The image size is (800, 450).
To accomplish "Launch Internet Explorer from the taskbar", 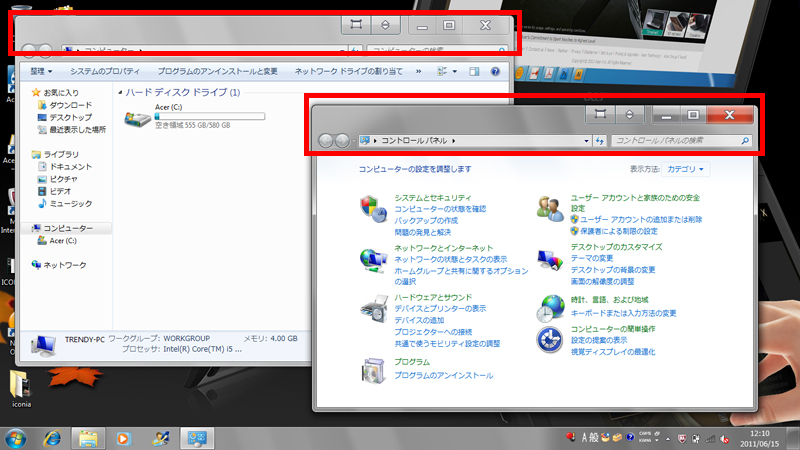I will pos(51,437).
